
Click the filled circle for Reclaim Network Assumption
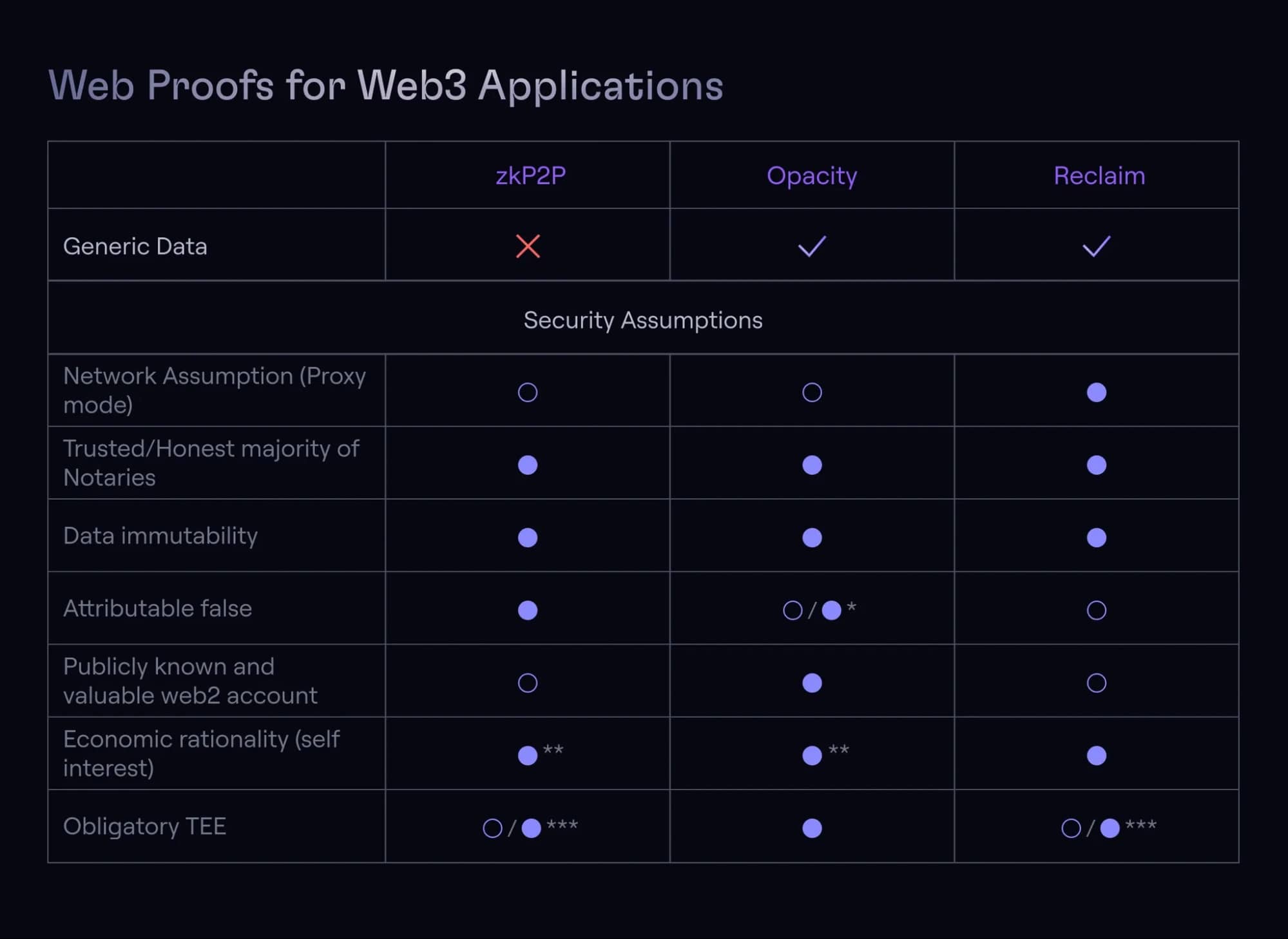click(x=1096, y=392)
